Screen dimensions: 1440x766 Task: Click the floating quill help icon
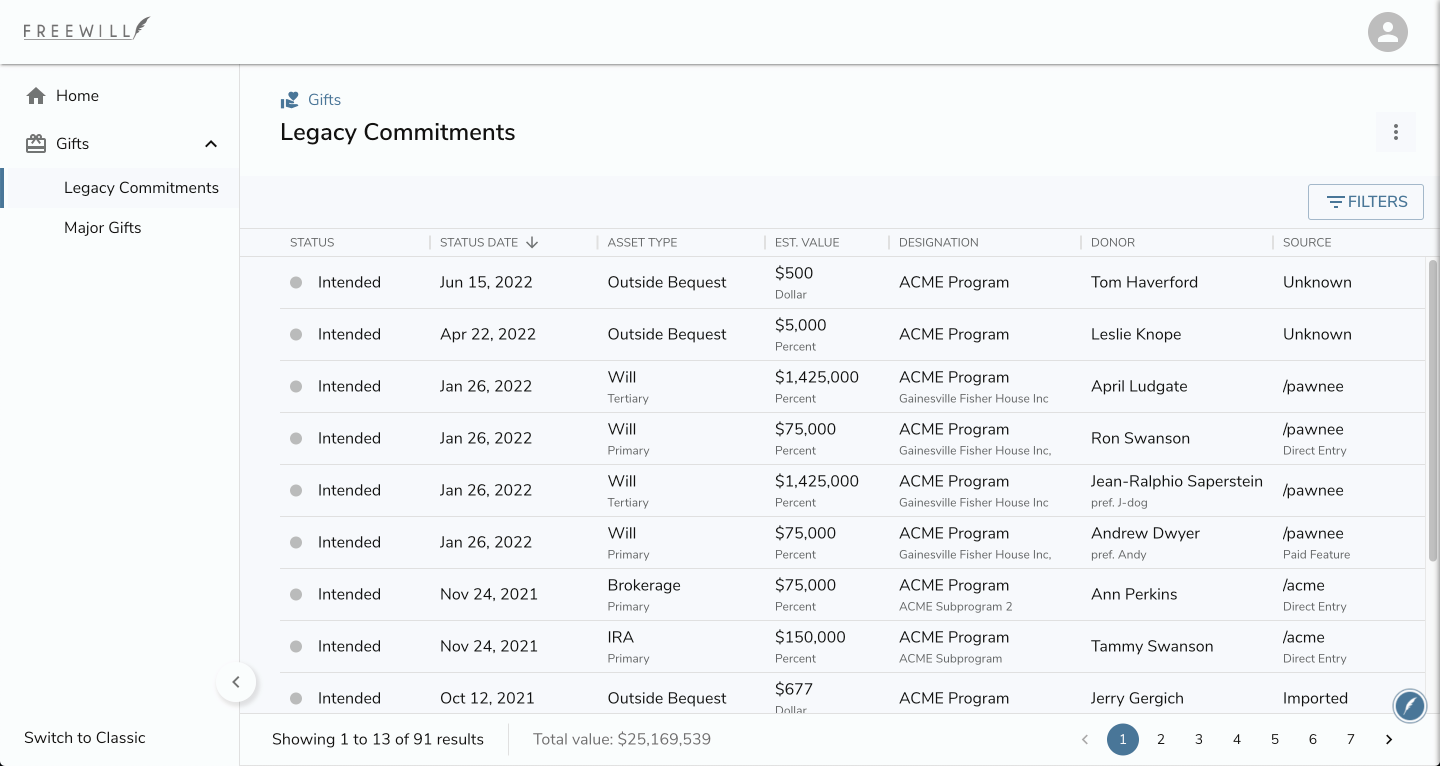click(1409, 706)
